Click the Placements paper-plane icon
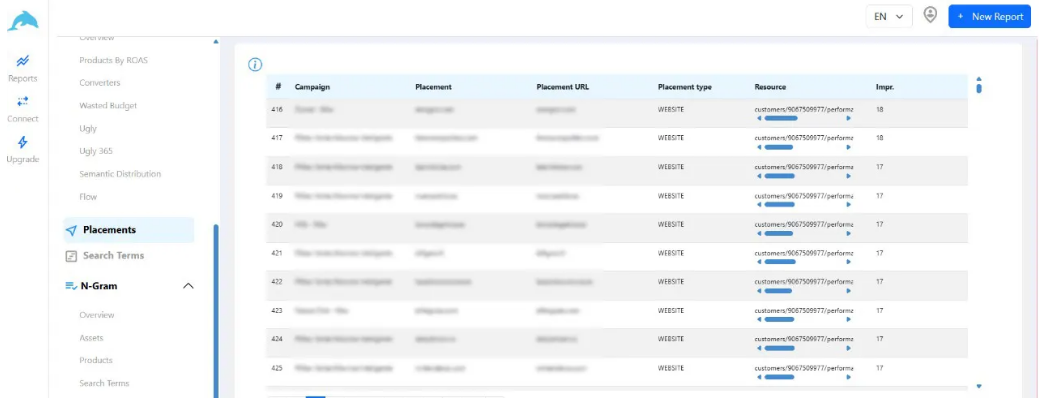 tap(71, 231)
